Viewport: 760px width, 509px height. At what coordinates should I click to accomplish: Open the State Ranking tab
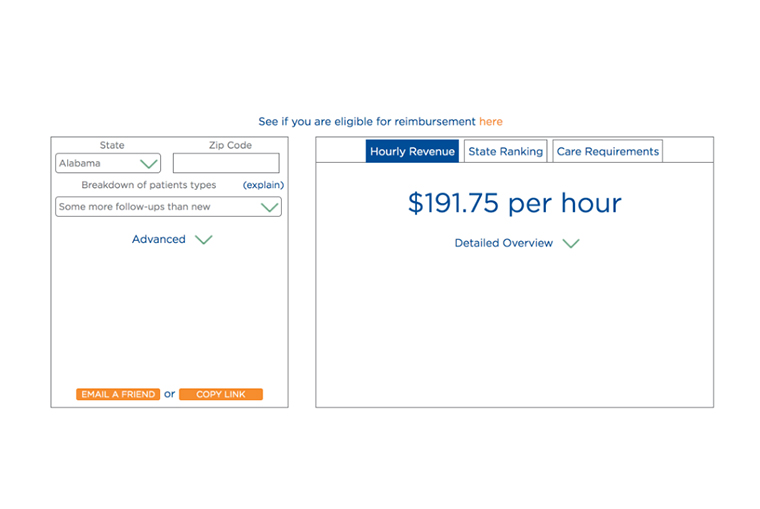[505, 152]
